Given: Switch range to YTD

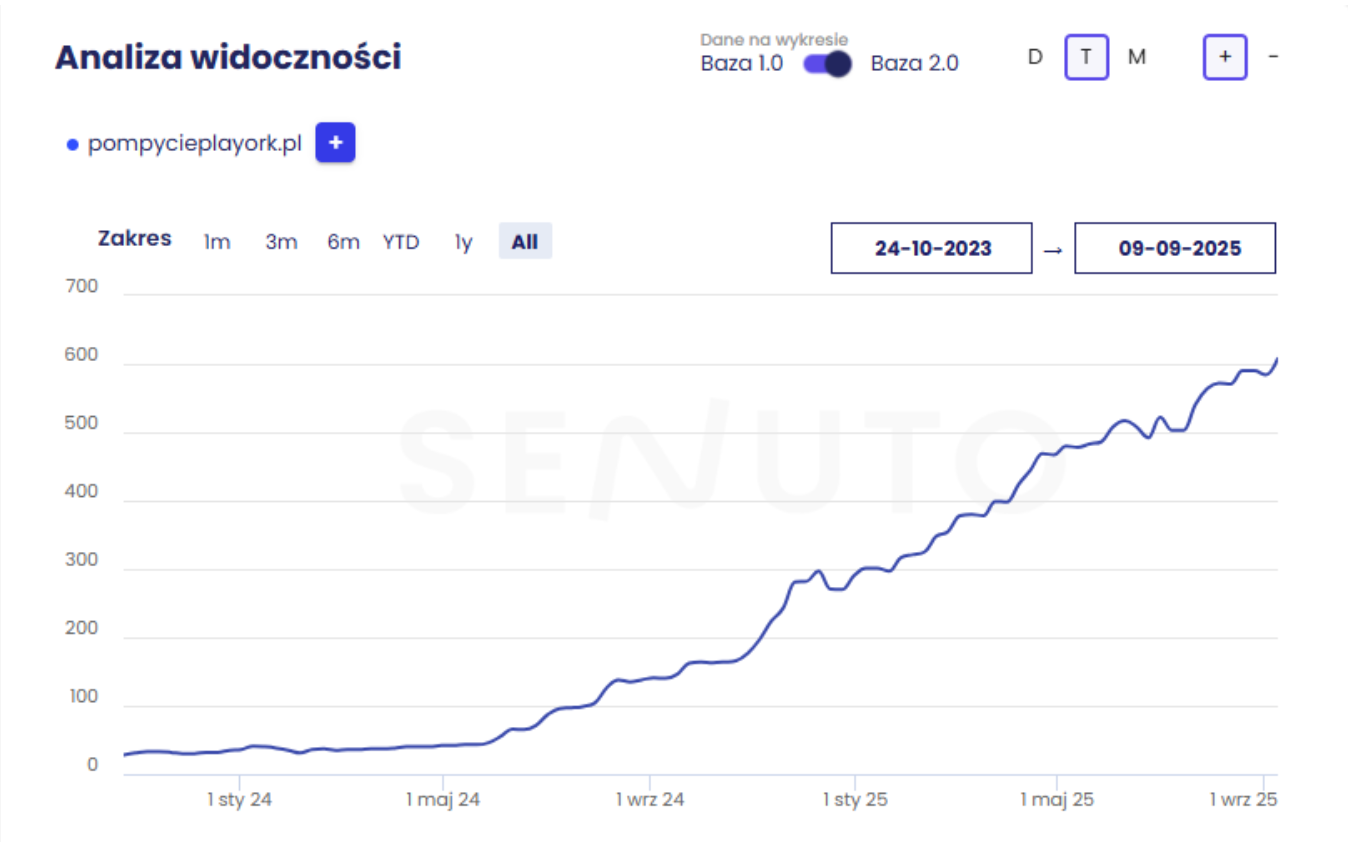Looking at the screenshot, I should (x=401, y=242).
